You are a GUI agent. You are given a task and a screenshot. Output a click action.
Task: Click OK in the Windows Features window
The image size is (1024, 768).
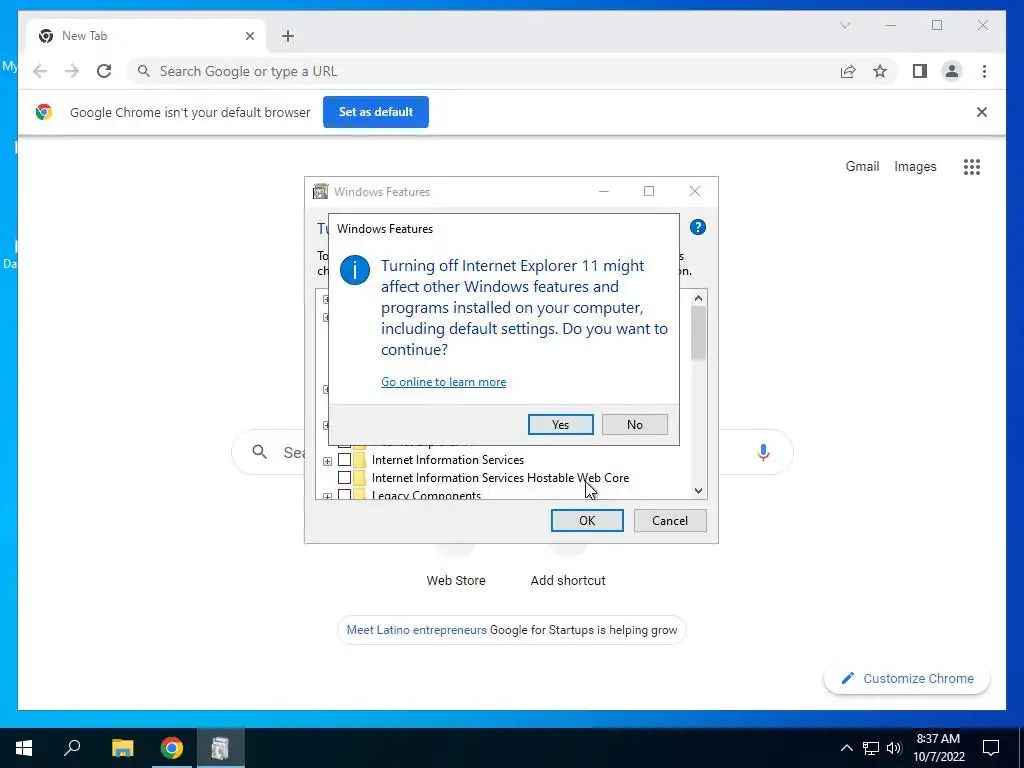(x=586, y=520)
